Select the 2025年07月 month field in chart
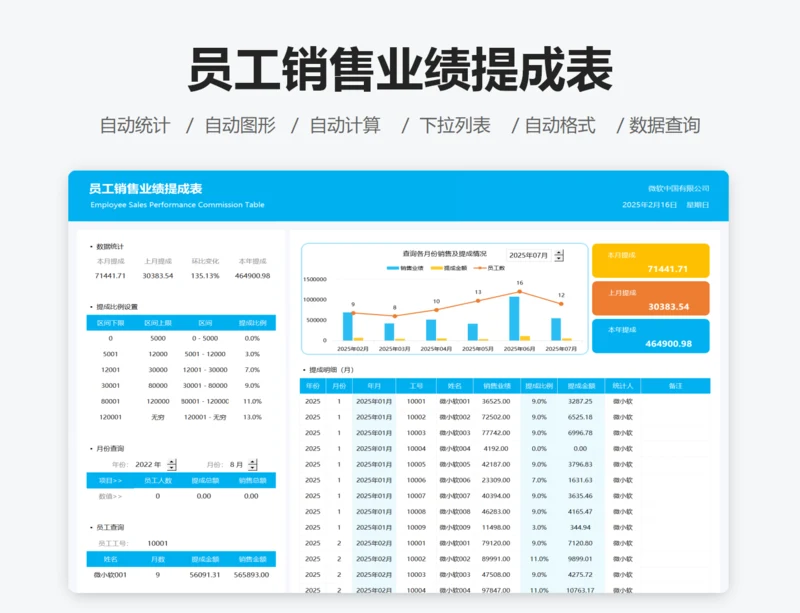 (x=529, y=255)
